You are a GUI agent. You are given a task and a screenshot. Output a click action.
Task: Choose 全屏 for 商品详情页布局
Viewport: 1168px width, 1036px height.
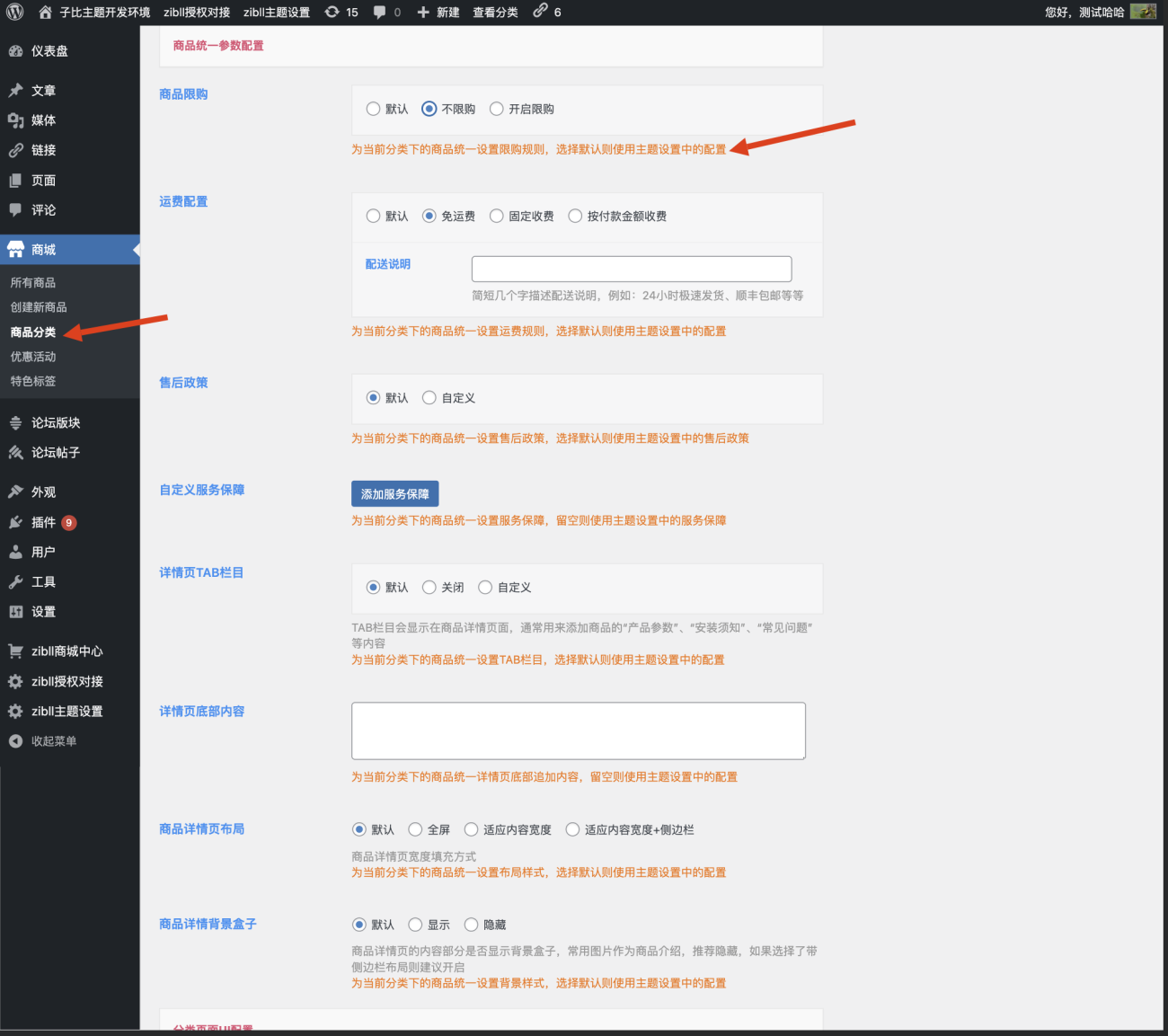point(415,829)
